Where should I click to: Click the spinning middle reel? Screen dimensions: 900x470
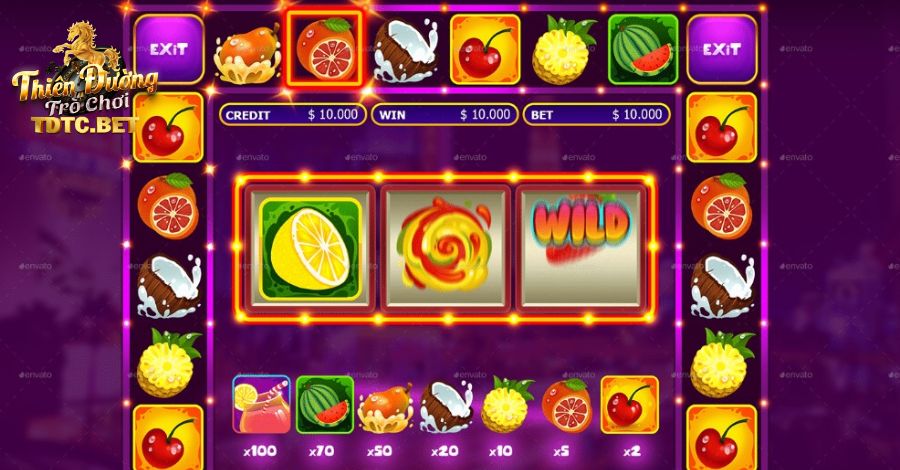(x=445, y=247)
